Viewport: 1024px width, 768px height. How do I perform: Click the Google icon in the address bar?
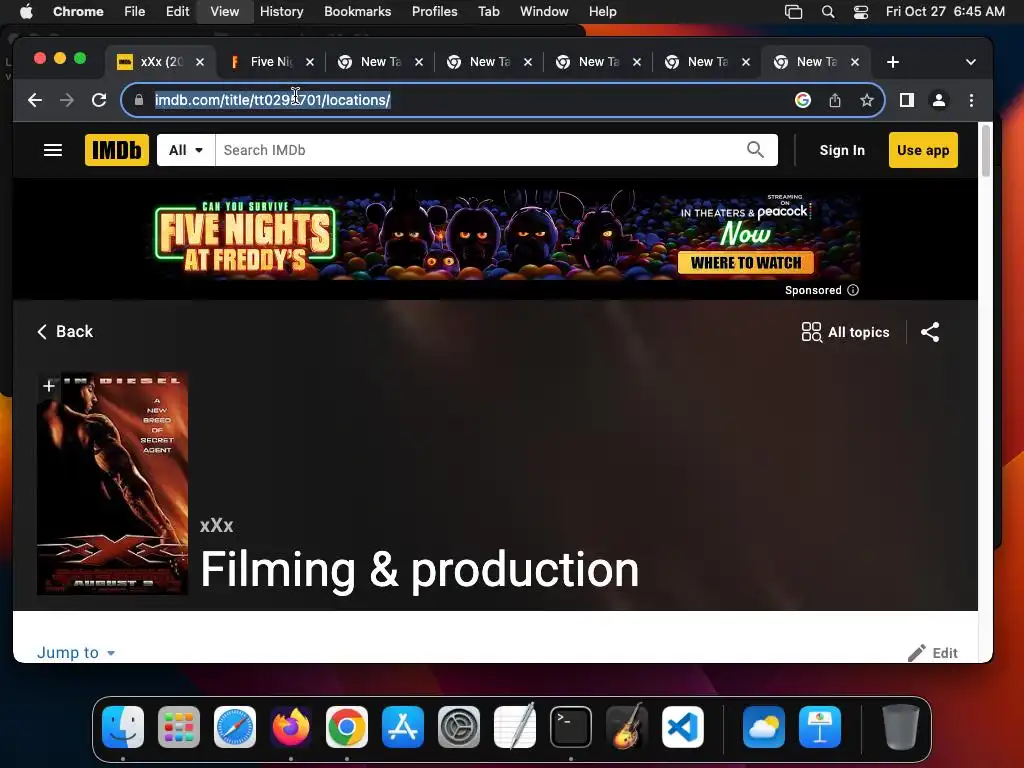pos(803,100)
